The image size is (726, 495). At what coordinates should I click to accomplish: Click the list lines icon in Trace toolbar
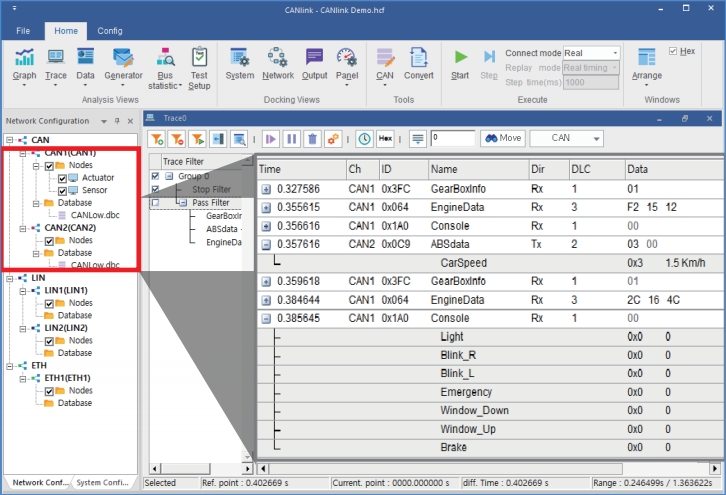point(418,138)
